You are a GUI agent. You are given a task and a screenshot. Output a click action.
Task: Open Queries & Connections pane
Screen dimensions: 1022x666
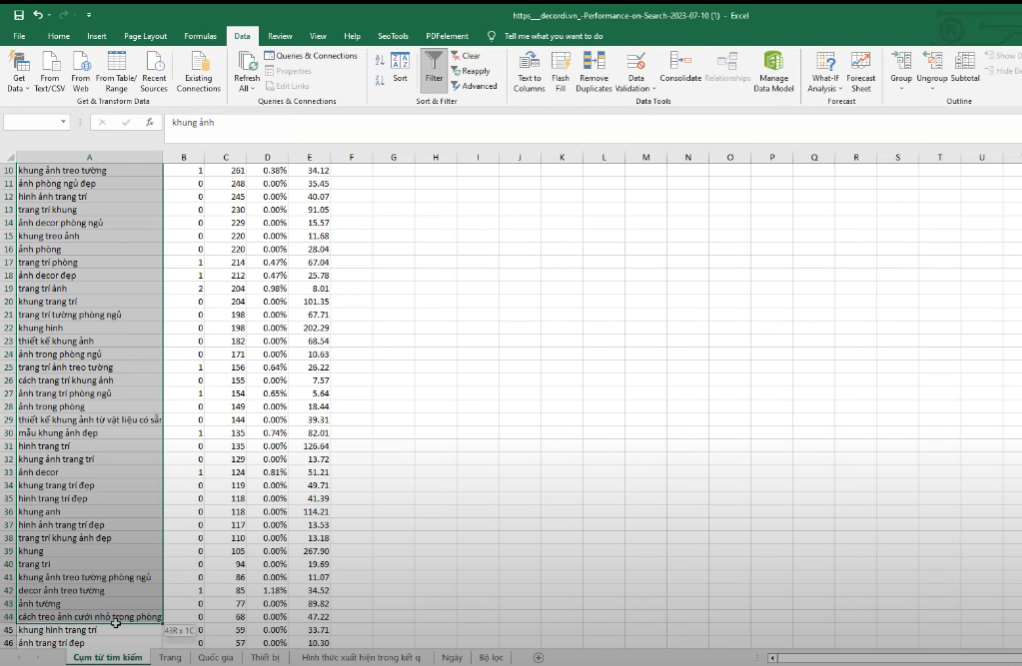[x=311, y=56]
